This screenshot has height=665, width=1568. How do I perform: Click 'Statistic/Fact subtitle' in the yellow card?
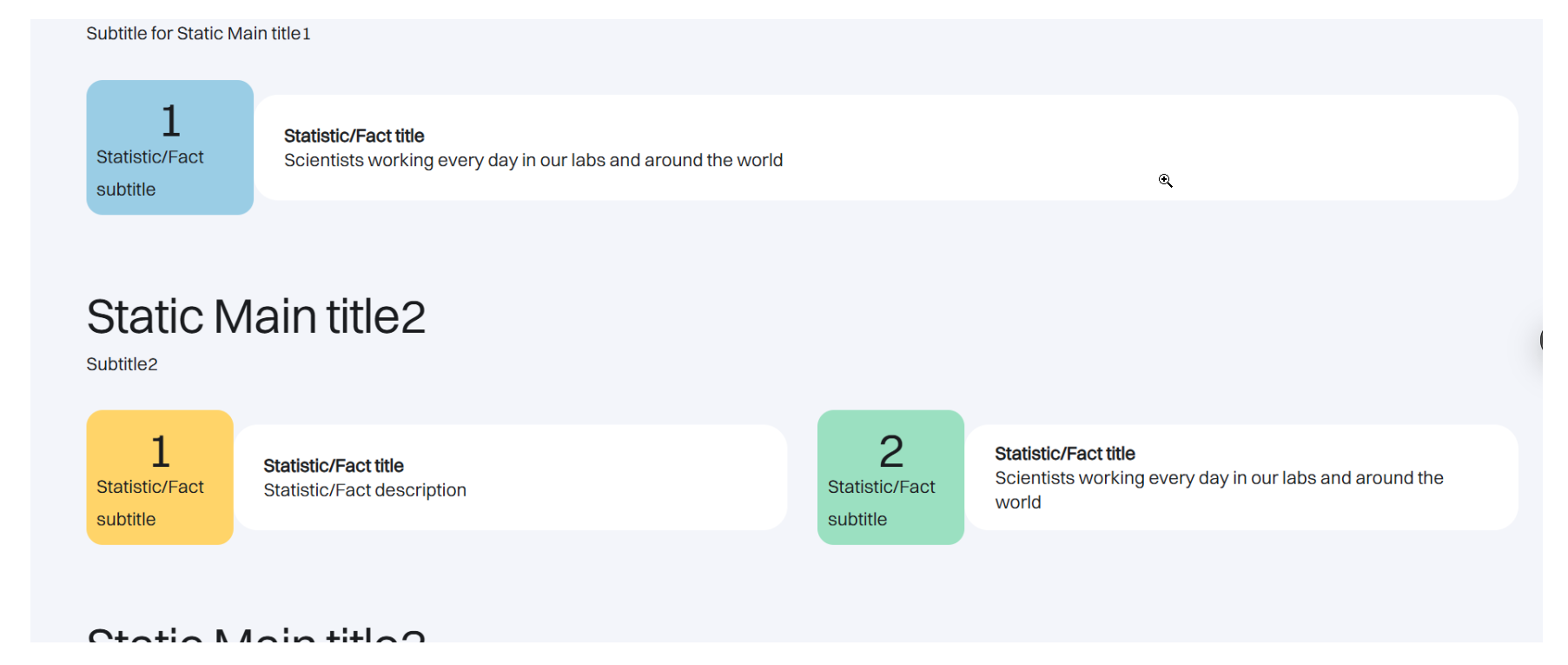149,502
